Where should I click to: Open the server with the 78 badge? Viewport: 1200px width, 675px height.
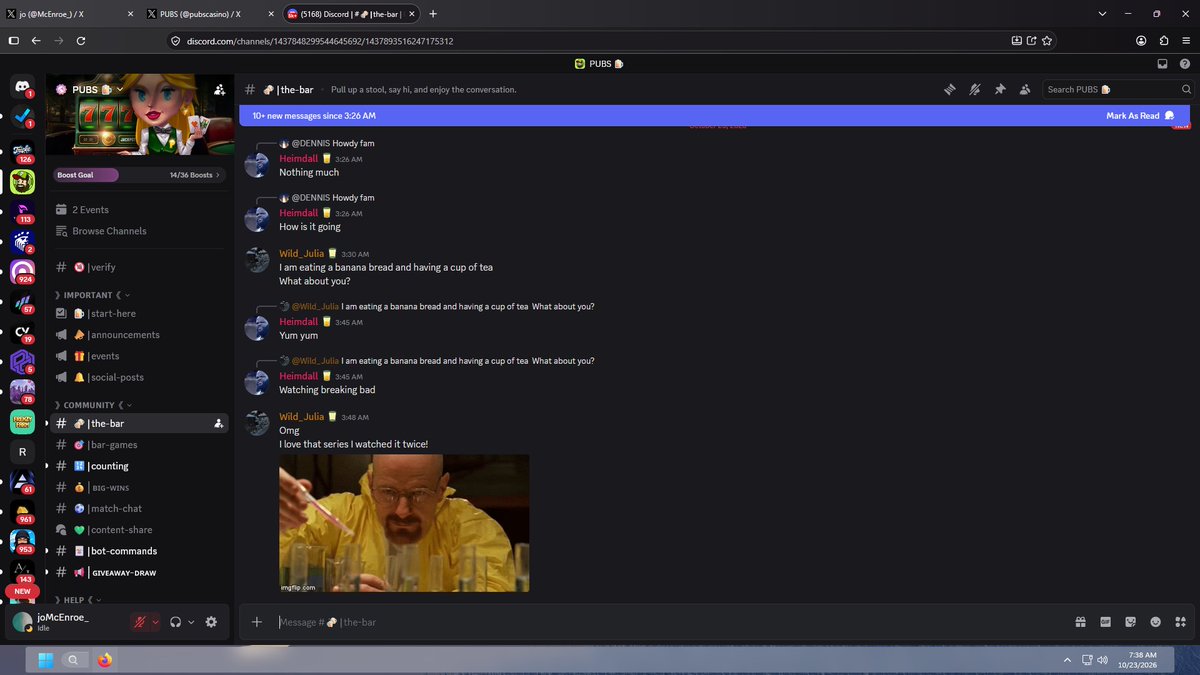click(x=22, y=391)
